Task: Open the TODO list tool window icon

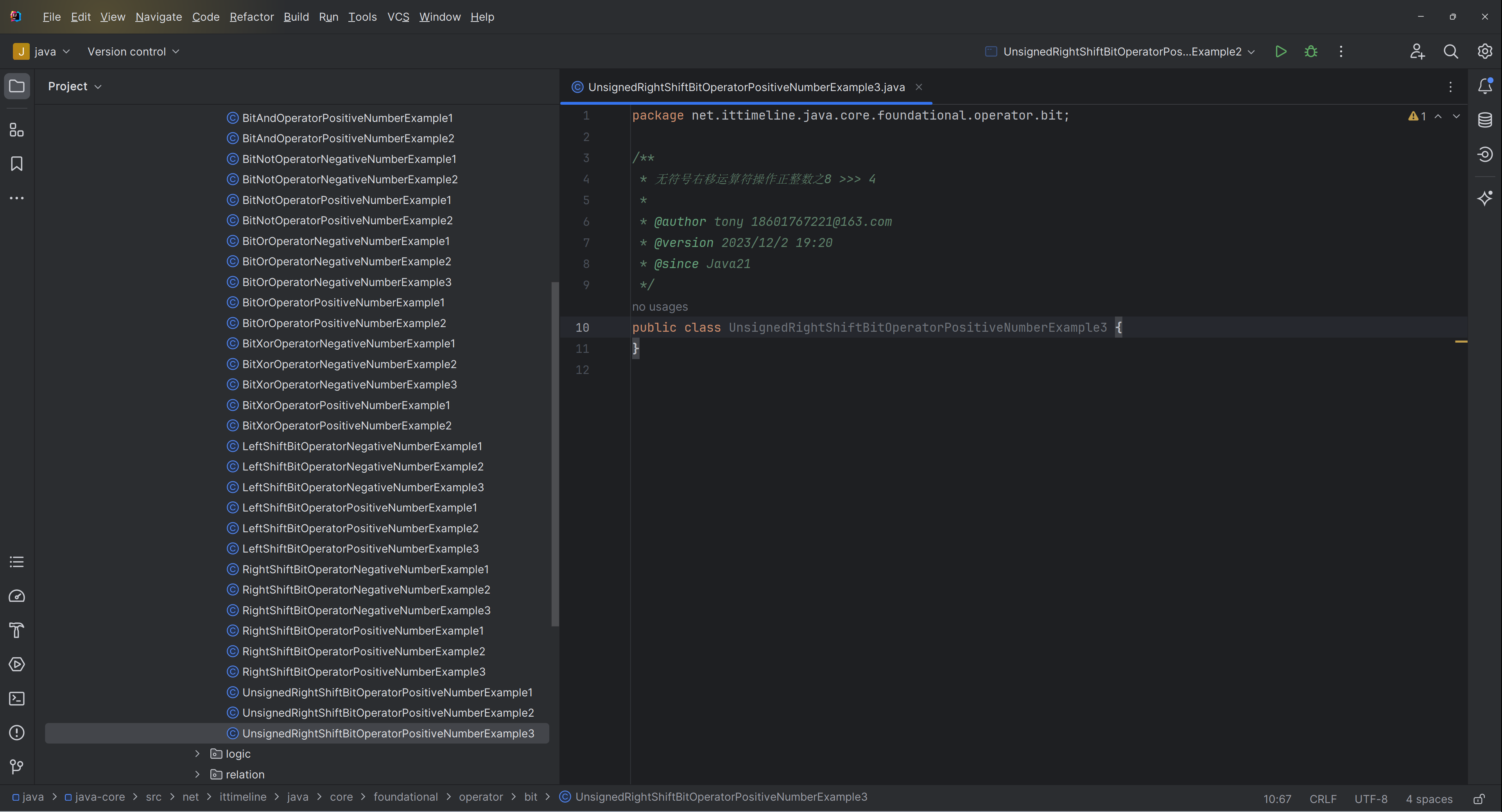Action: click(17, 562)
